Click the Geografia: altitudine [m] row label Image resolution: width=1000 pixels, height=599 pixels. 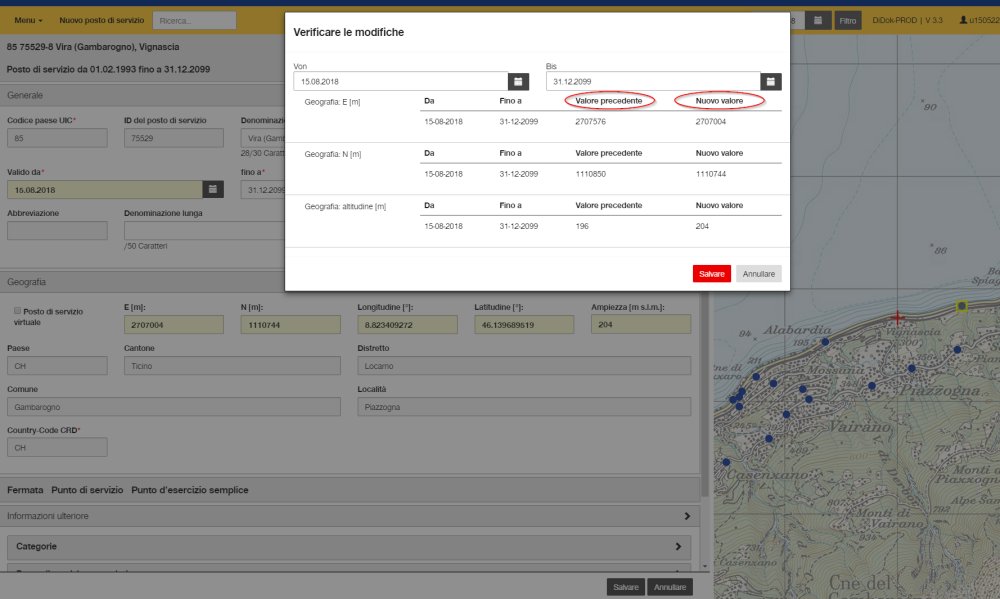(x=345, y=207)
